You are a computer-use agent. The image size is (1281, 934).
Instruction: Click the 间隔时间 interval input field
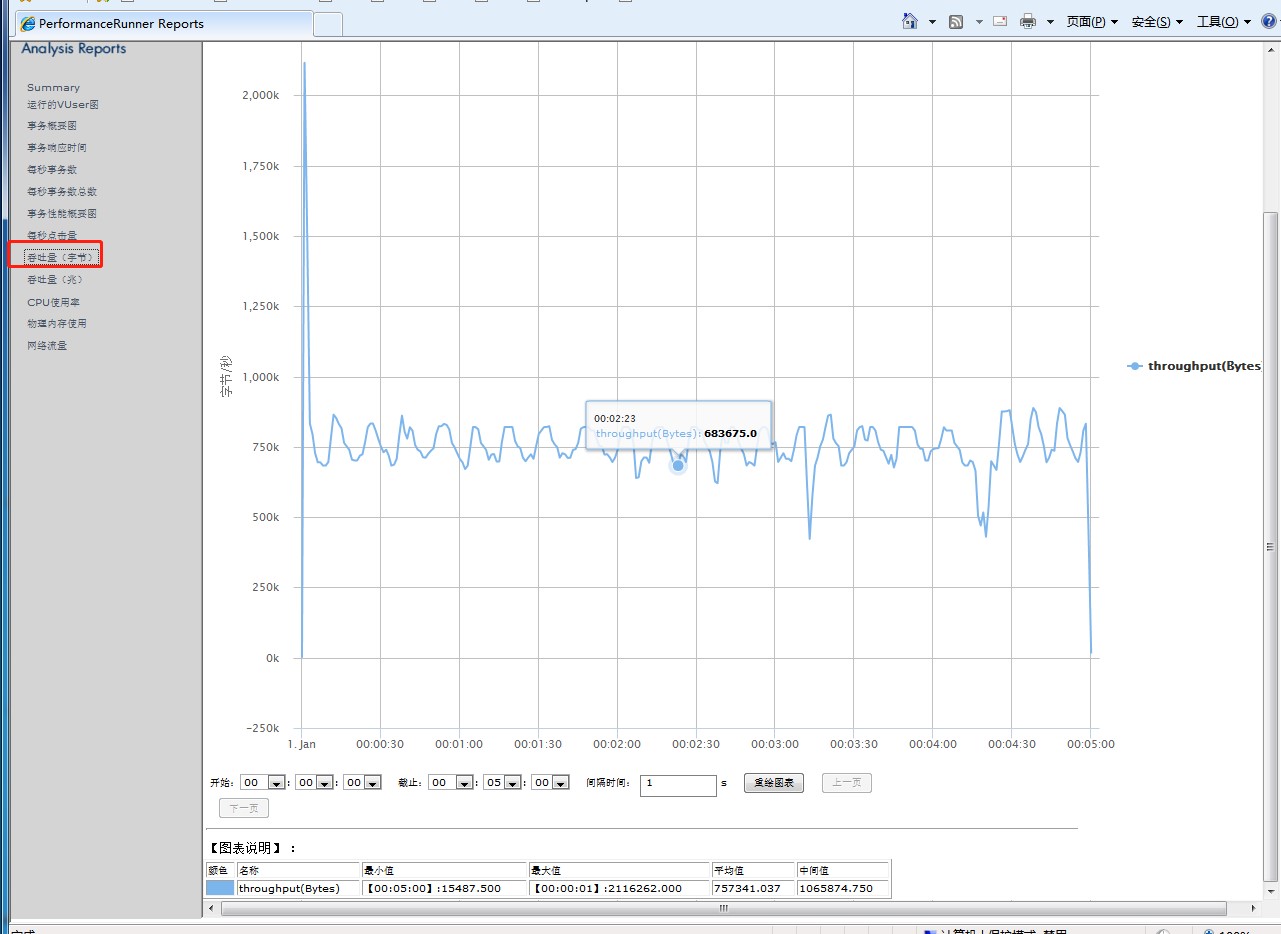pyautogui.click(x=678, y=784)
